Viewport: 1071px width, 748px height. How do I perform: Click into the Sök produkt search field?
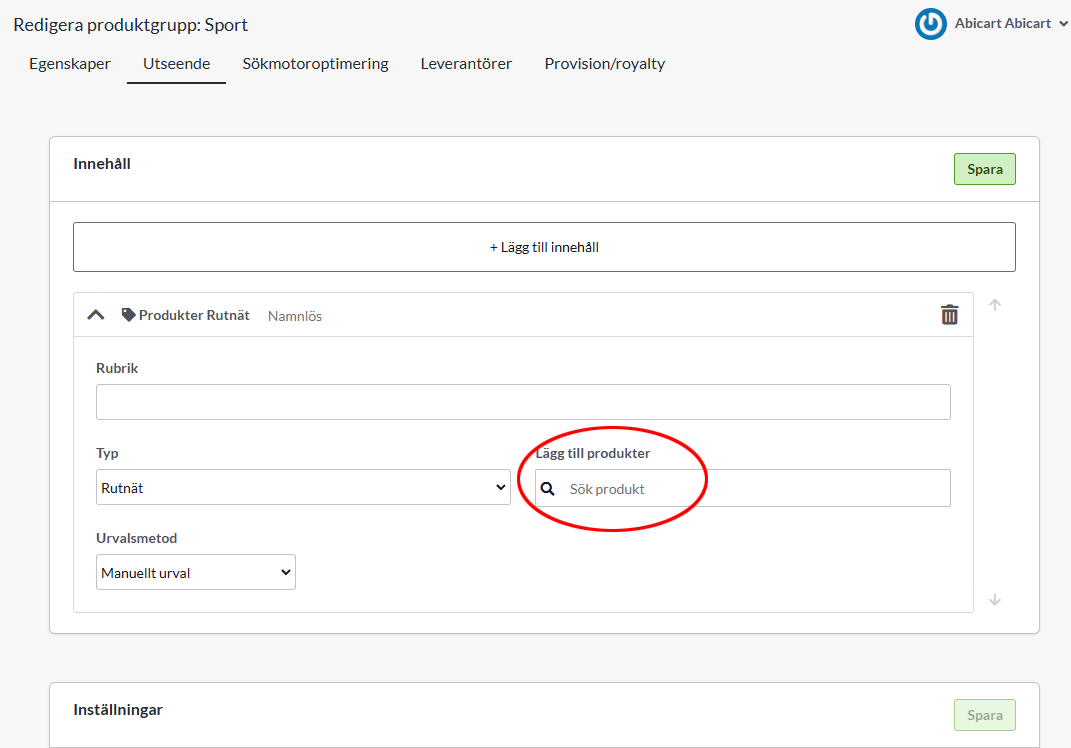coord(750,489)
